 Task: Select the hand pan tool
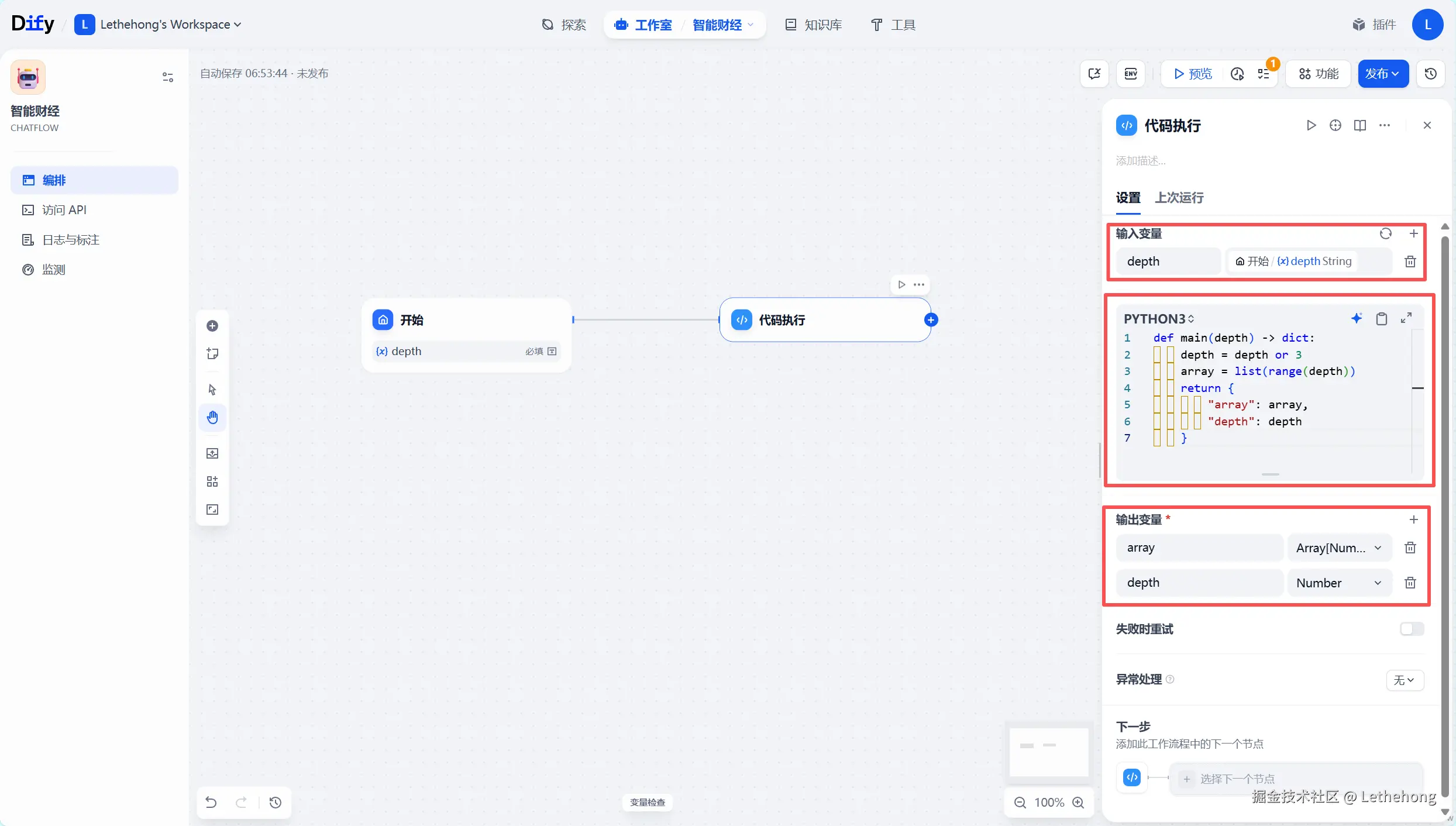(x=212, y=417)
